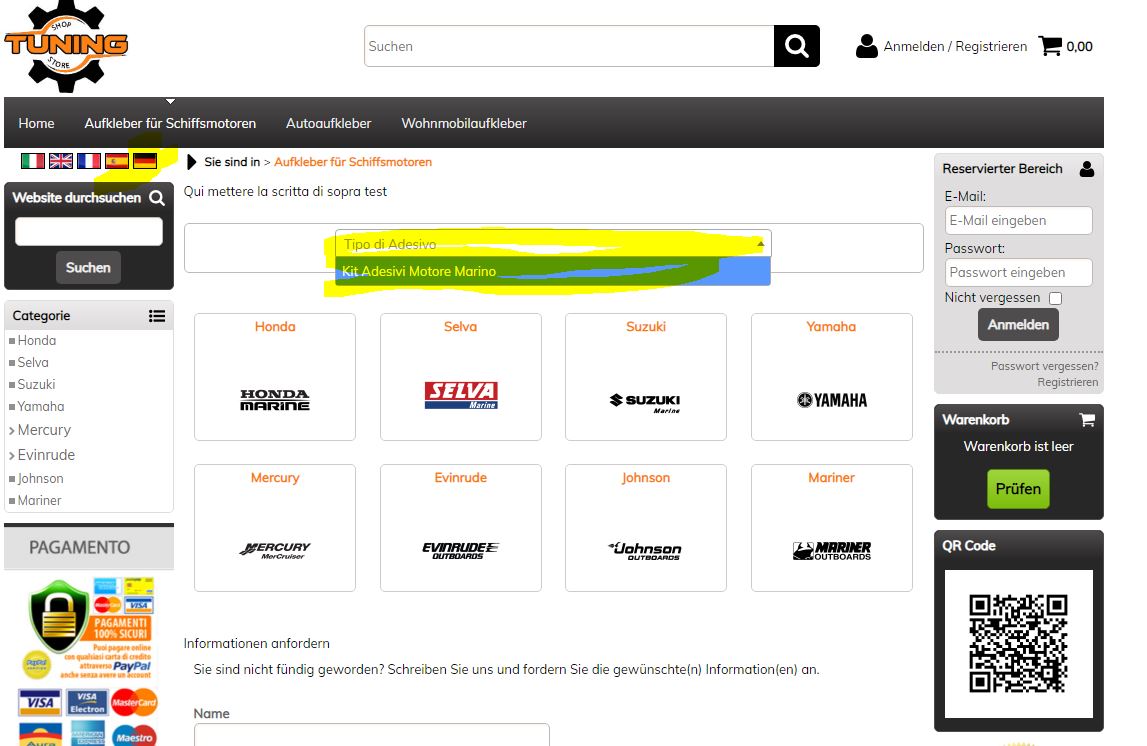Click the Anmelden login button

pos(1018,325)
